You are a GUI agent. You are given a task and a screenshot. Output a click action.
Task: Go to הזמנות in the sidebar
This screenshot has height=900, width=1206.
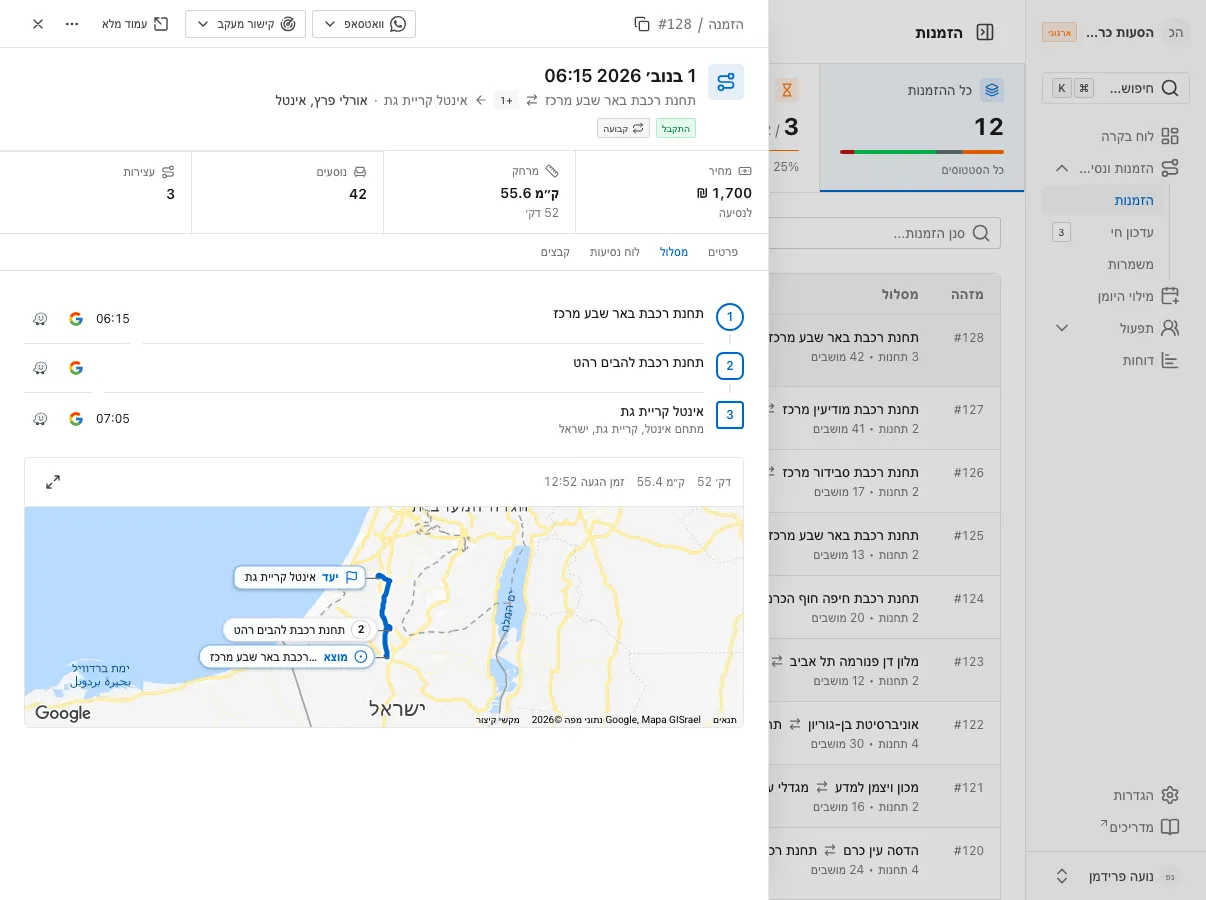1104,200
